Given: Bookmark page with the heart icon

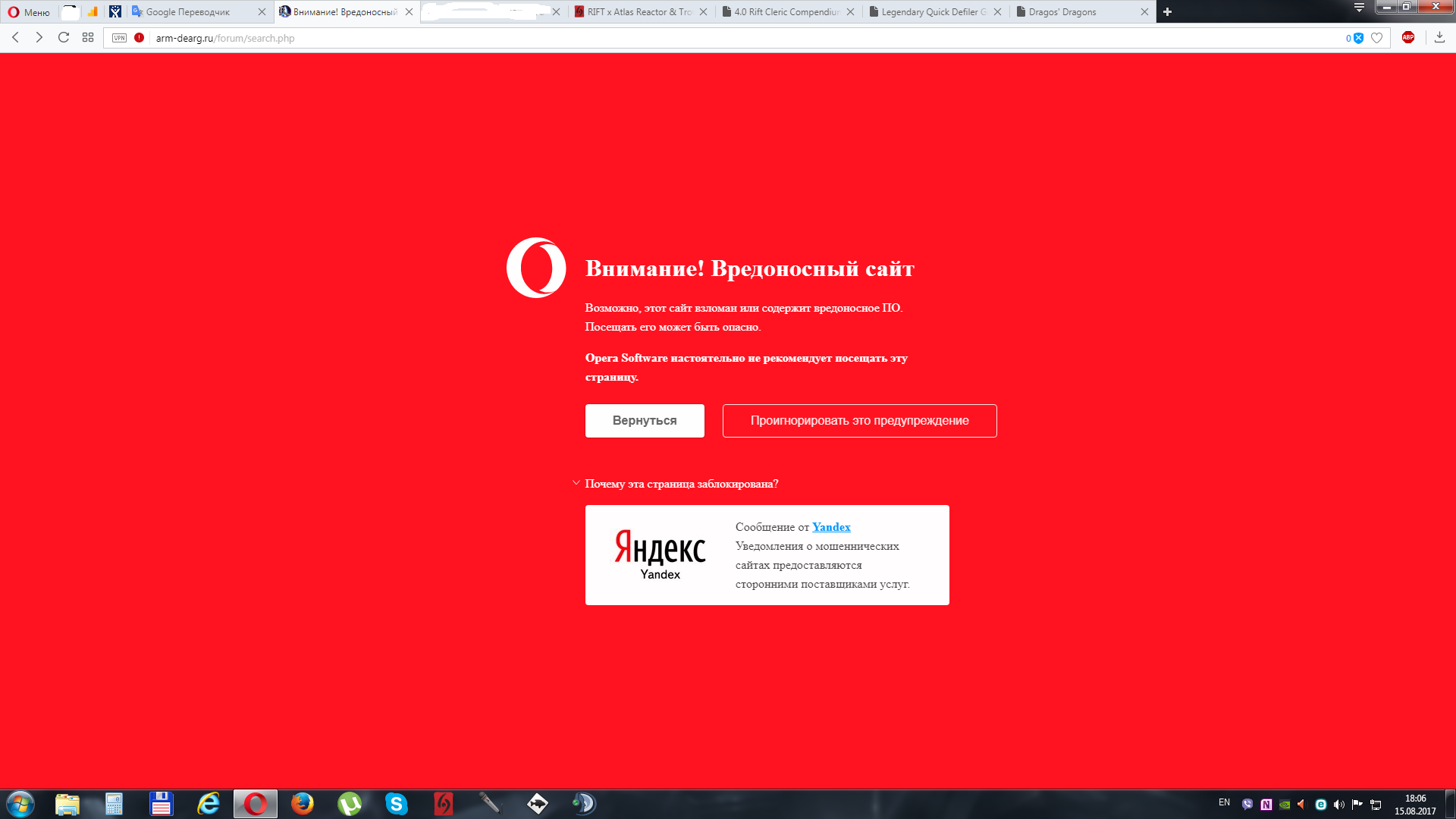Looking at the screenshot, I should point(1377,38).
